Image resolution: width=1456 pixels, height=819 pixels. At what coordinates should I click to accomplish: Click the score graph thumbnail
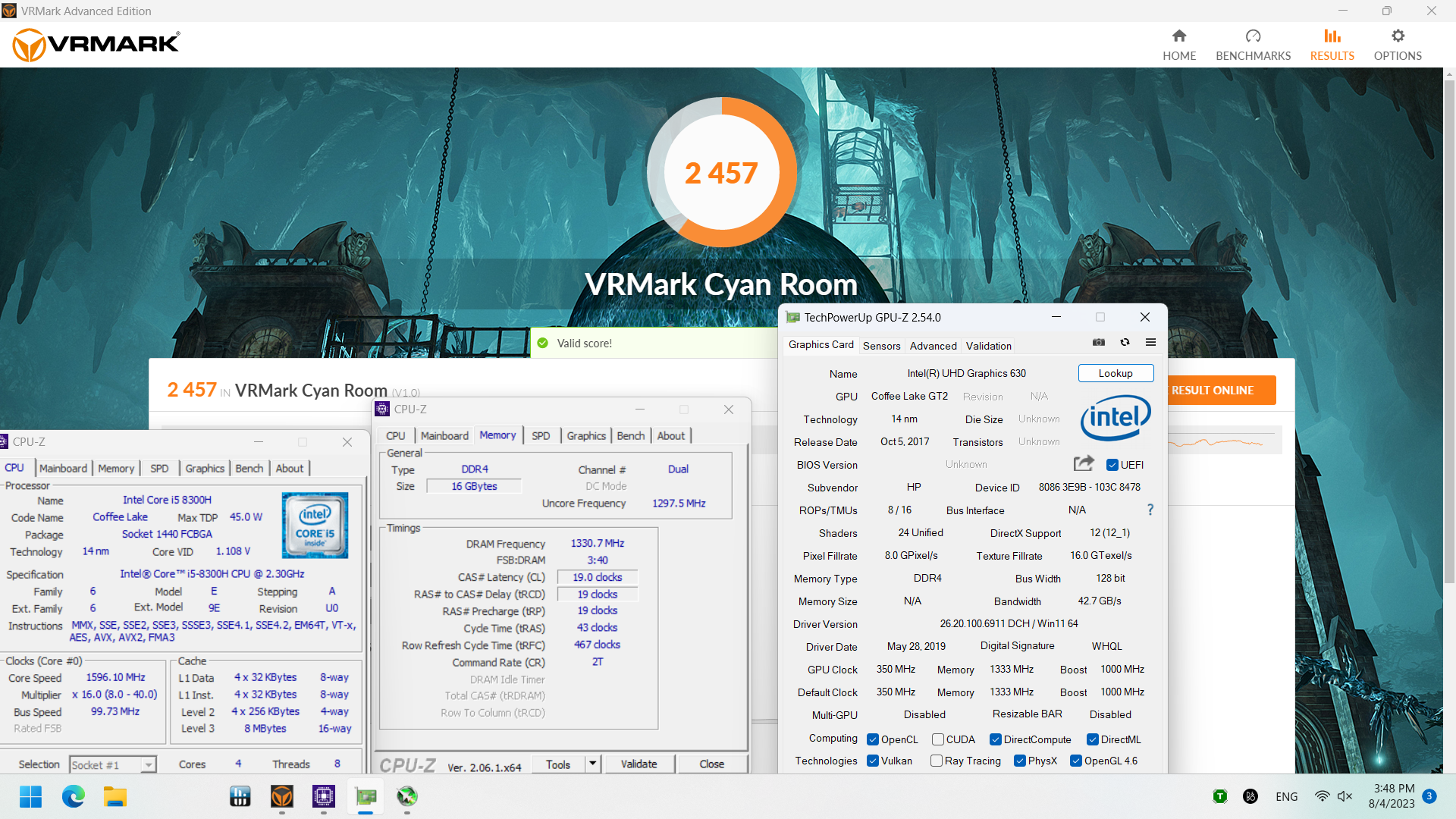click(1225, 441)
